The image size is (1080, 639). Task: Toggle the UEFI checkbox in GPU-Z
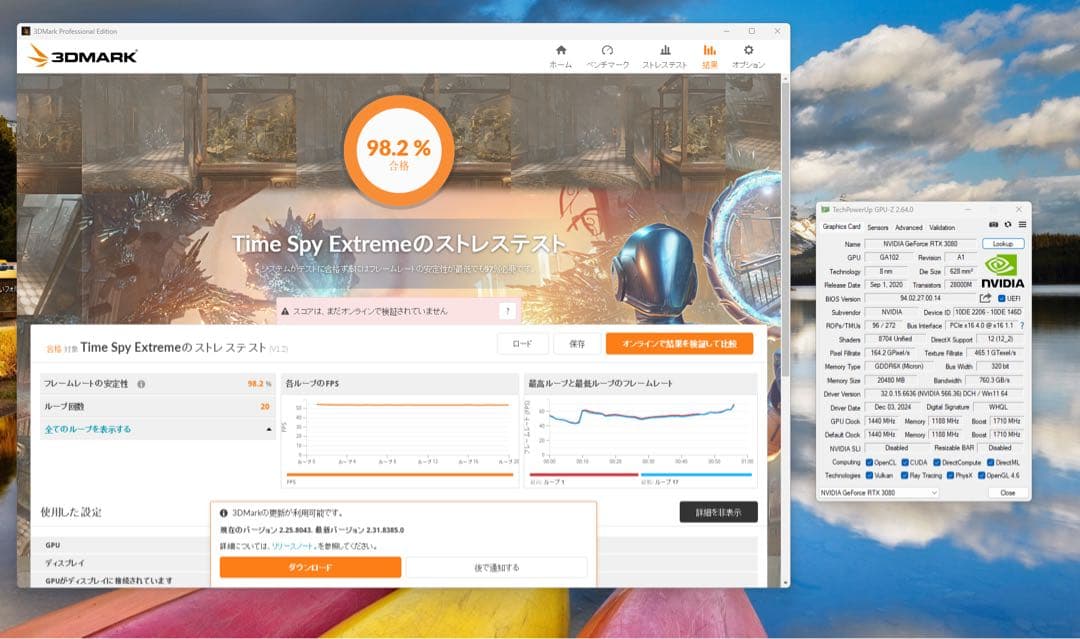click(x=1001, y=298)
